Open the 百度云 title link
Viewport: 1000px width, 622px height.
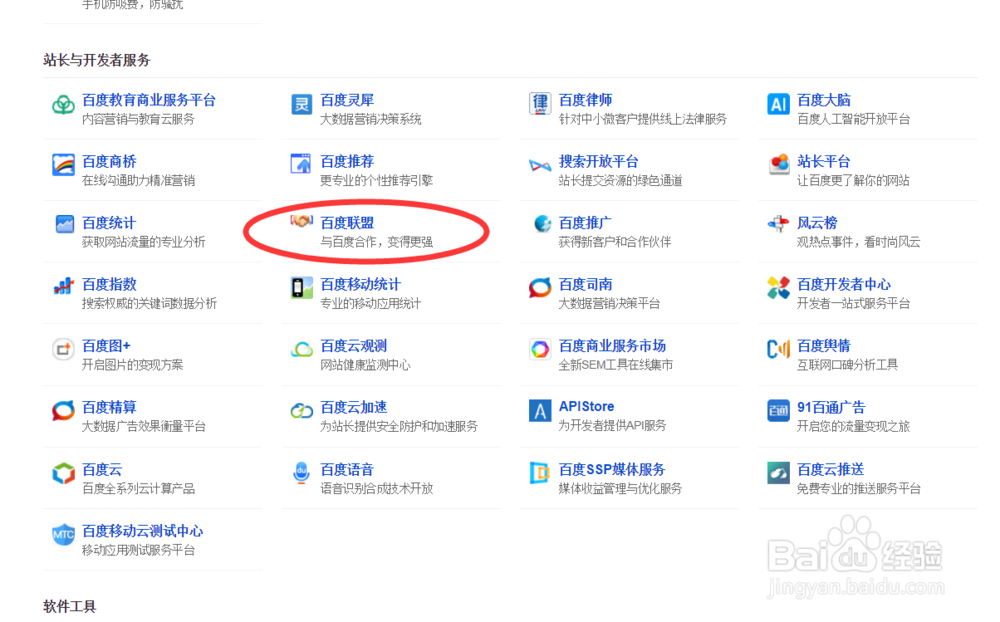coord(102,470)
